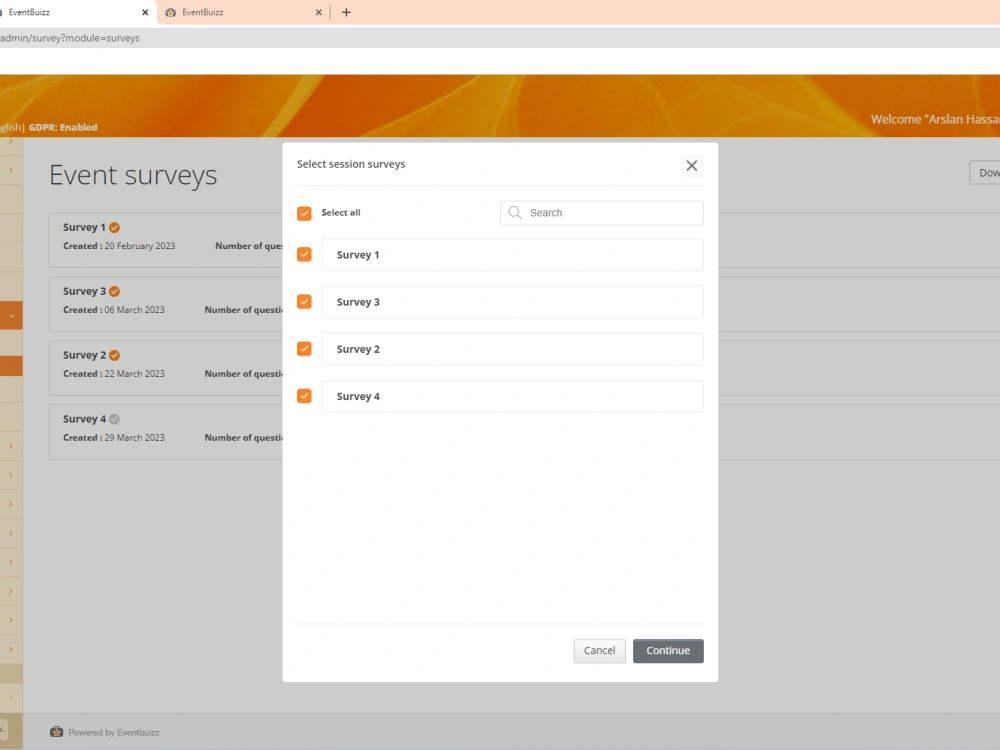Click the checkmark status icon beside Survey 1

click(114, 227)
